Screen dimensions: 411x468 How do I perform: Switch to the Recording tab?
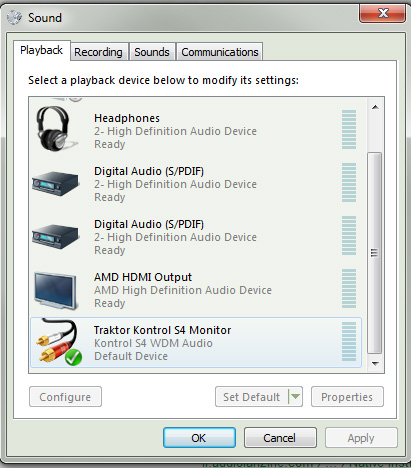(98, 52)
